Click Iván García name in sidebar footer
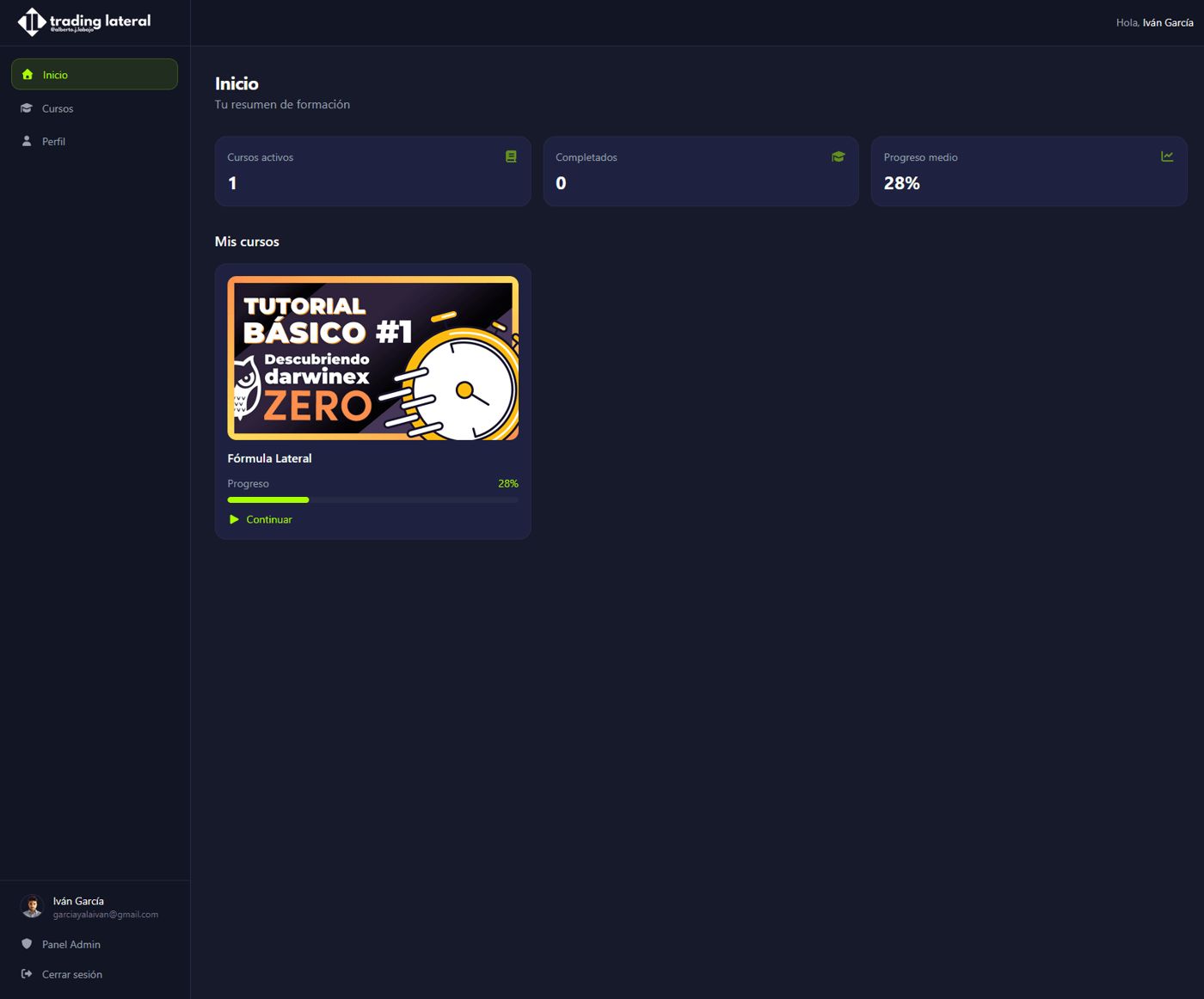The width and height of the screenshot is (1204, 999). coord(78,901)
